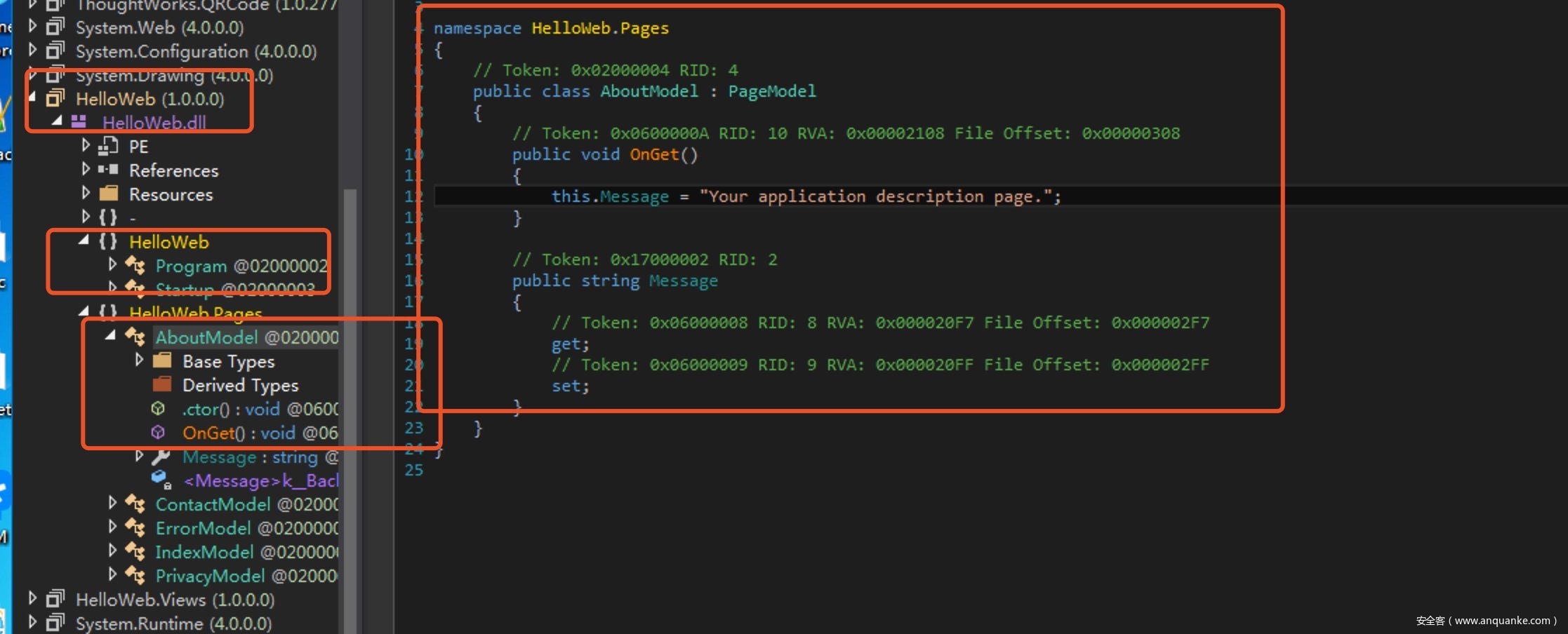Collapse the HelloWeb namespace node
The height and width of the screenshot is (634, 1568).
(x=84, y=241)
